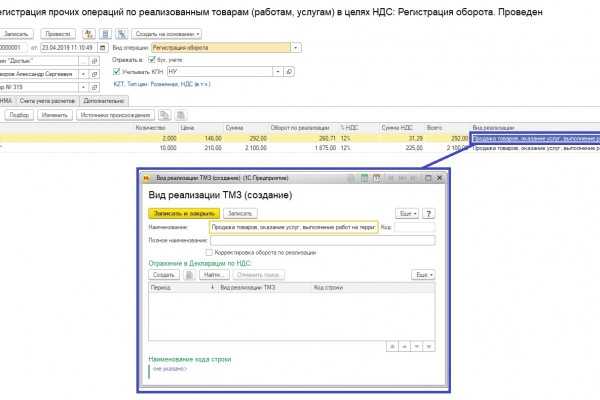This screenshot has width=600, height=400.
Task: Click the Источники происхождения button
Action: pyautogui.click(x=115, y=115)
